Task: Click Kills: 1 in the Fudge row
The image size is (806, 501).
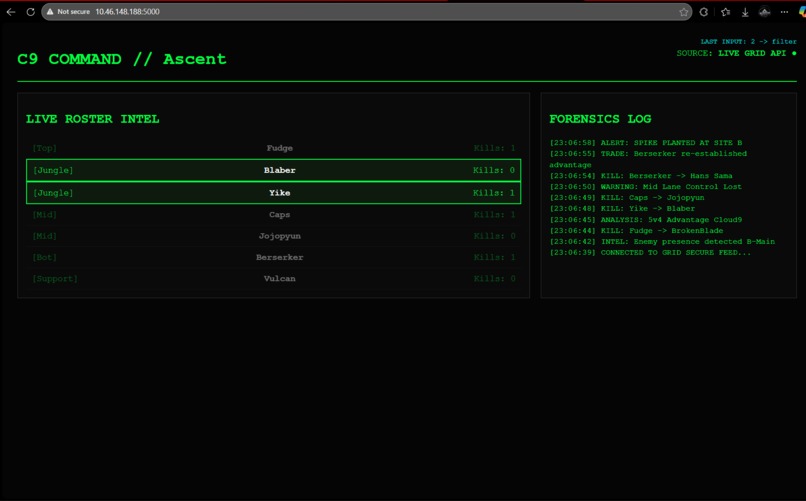Action: (x=494, y=148)
